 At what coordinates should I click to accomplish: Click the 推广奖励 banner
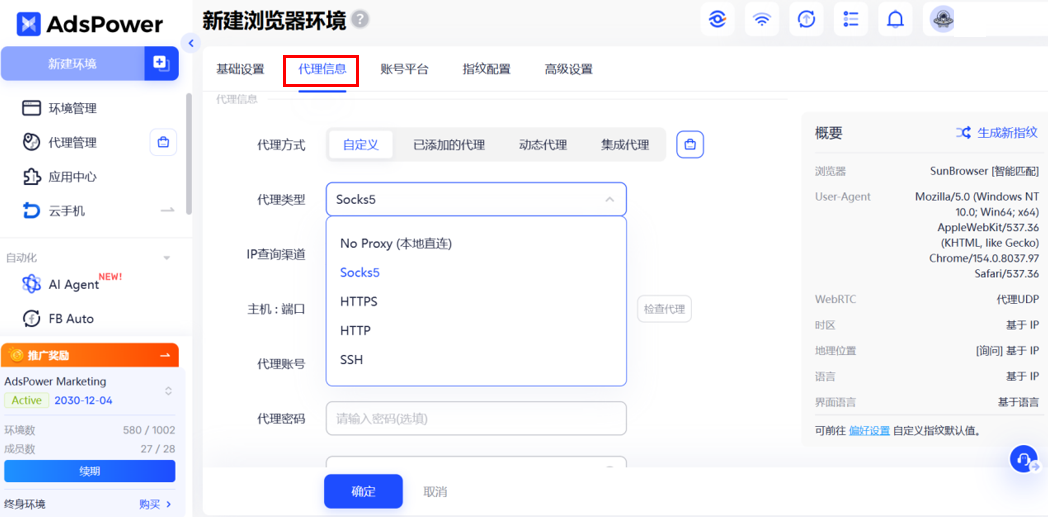coord(90,355)
